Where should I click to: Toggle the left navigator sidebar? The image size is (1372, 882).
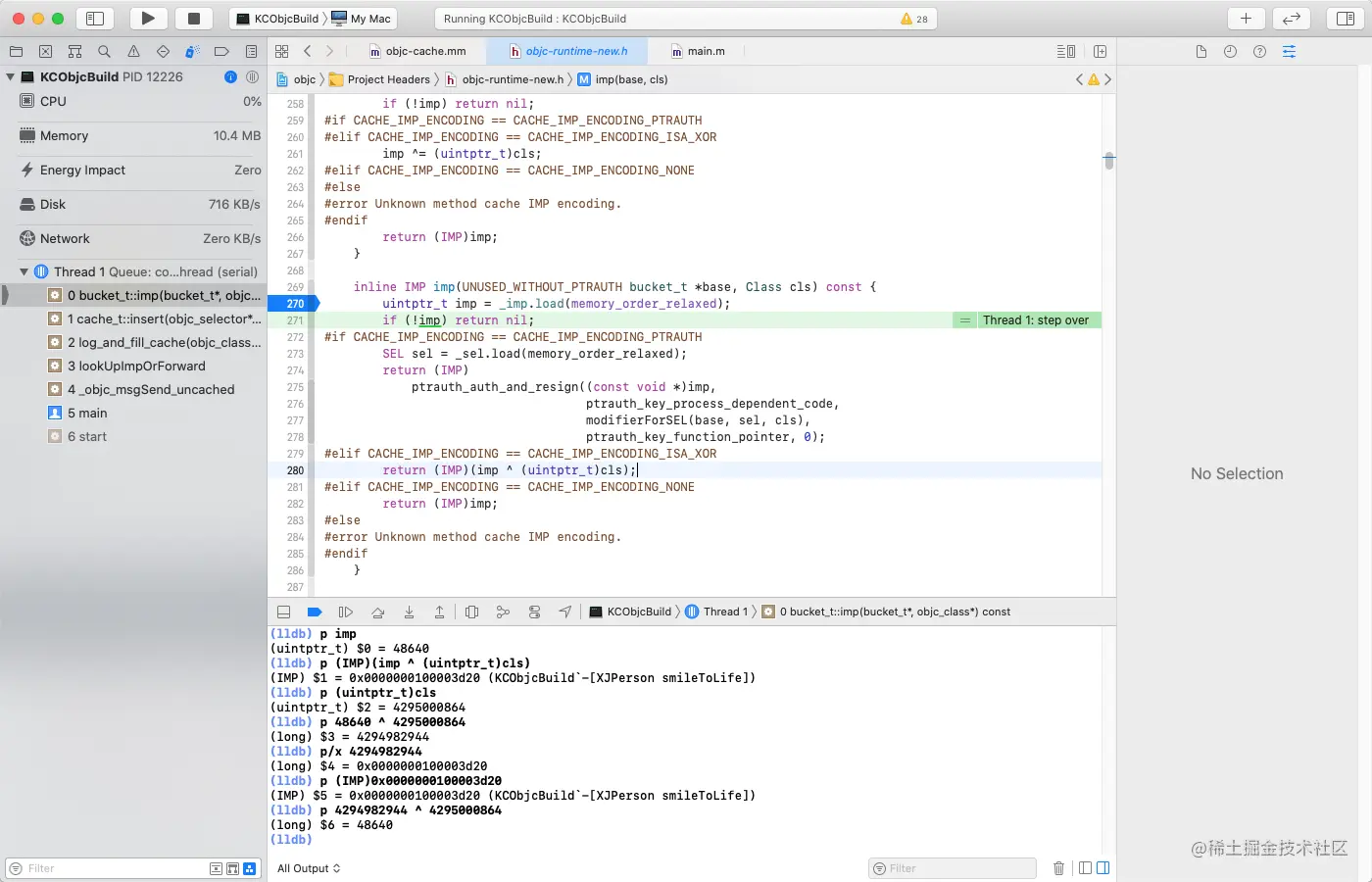[95, 18]
